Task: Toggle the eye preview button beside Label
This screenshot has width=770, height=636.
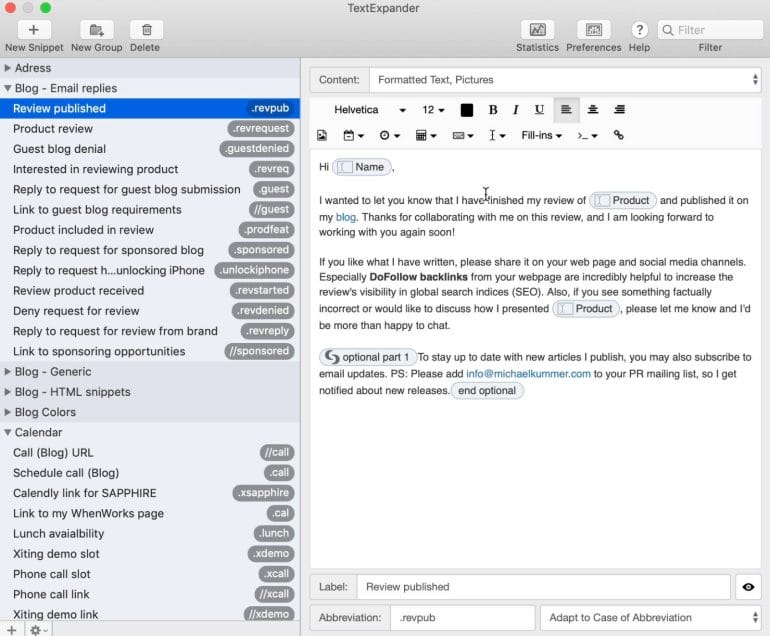Action: pos(748,587)
